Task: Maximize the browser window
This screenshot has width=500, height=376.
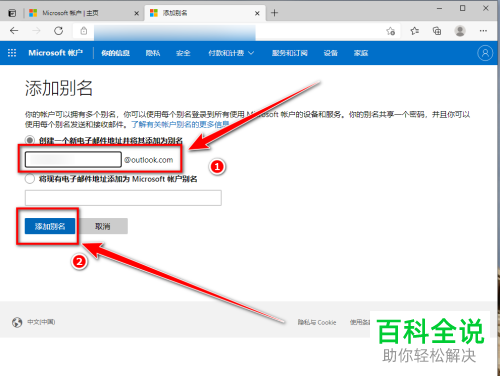Action: tap(462, 8)
